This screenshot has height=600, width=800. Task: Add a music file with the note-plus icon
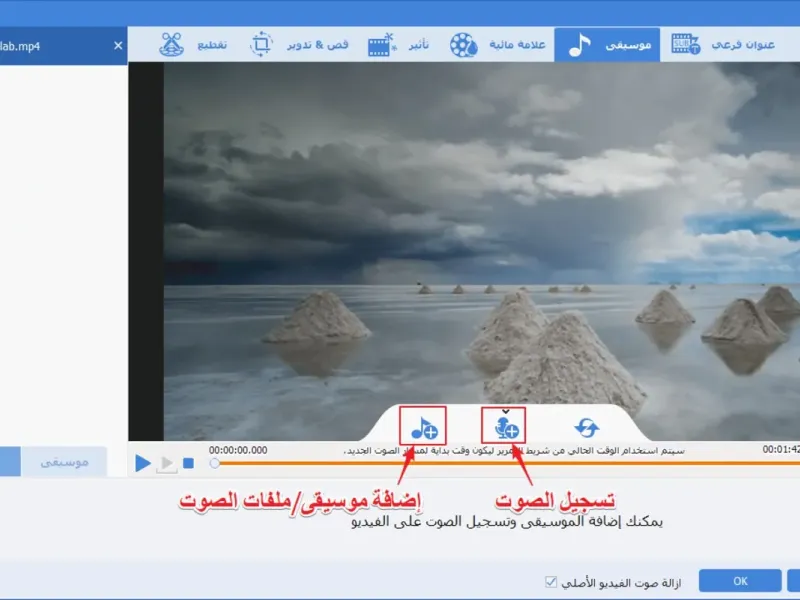[x=423, y=428]
